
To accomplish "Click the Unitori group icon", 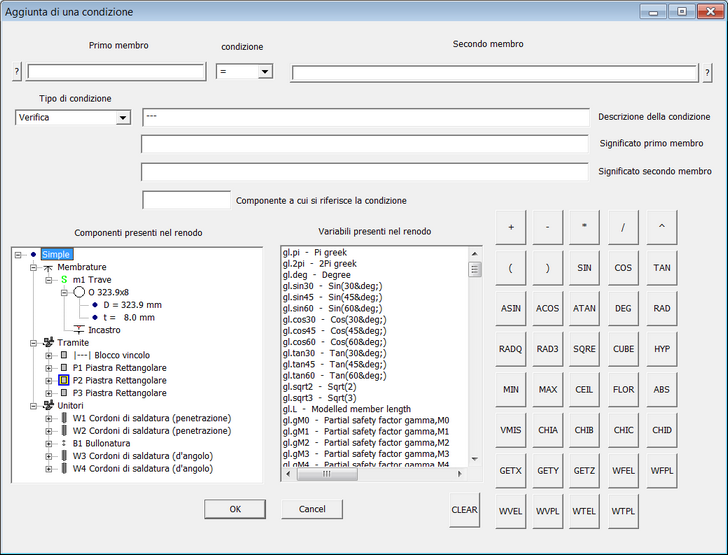I will click(x=48, y=405).
